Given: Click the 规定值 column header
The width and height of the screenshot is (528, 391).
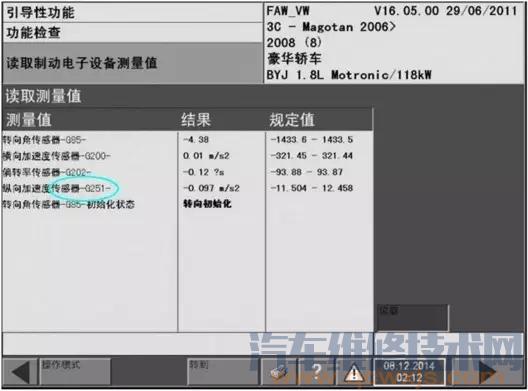Looking at the screenshot, I should (x=292, y=120).
